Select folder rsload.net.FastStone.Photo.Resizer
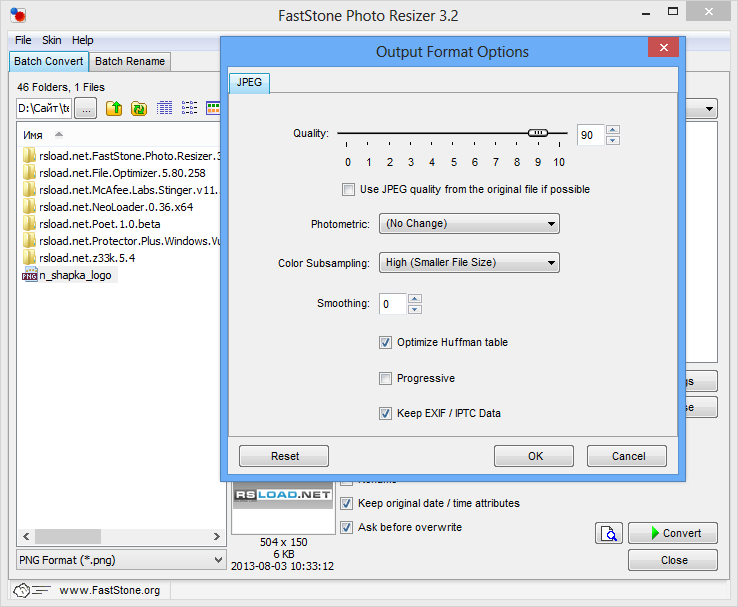This screenshot has width=738, height=607. point(130,156)
